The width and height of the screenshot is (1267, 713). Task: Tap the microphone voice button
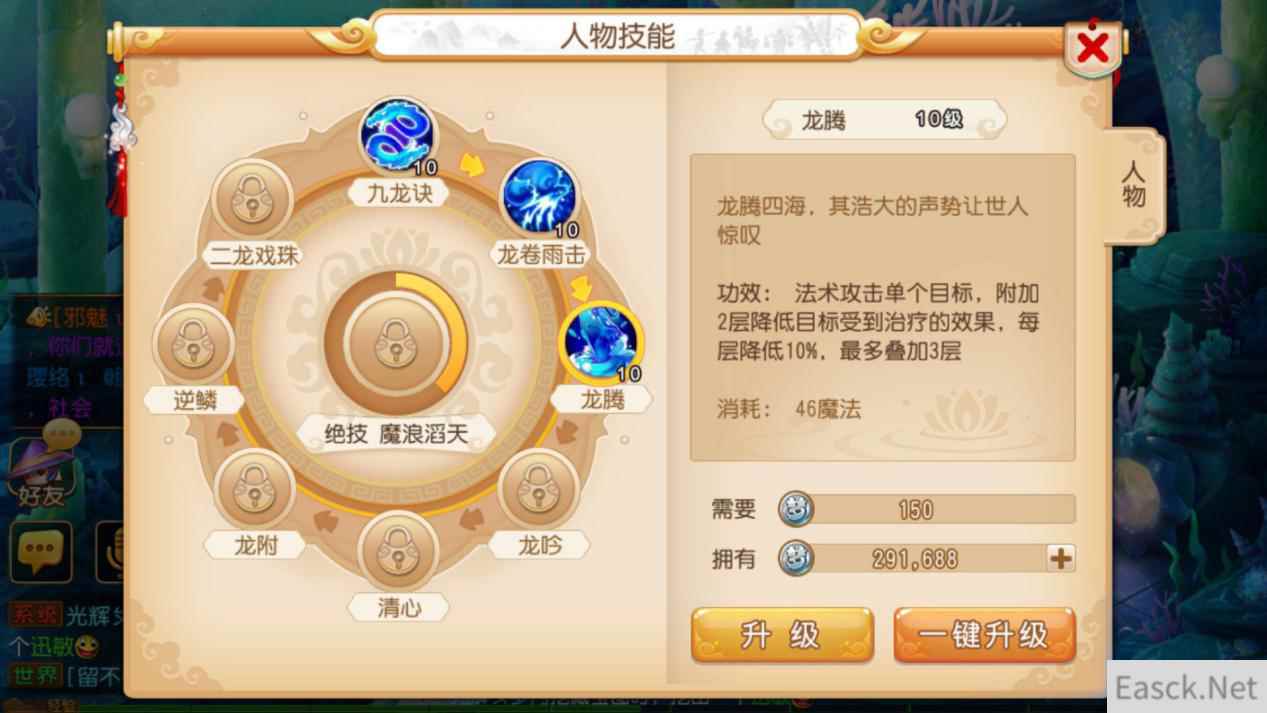click(x=111, y=551)
